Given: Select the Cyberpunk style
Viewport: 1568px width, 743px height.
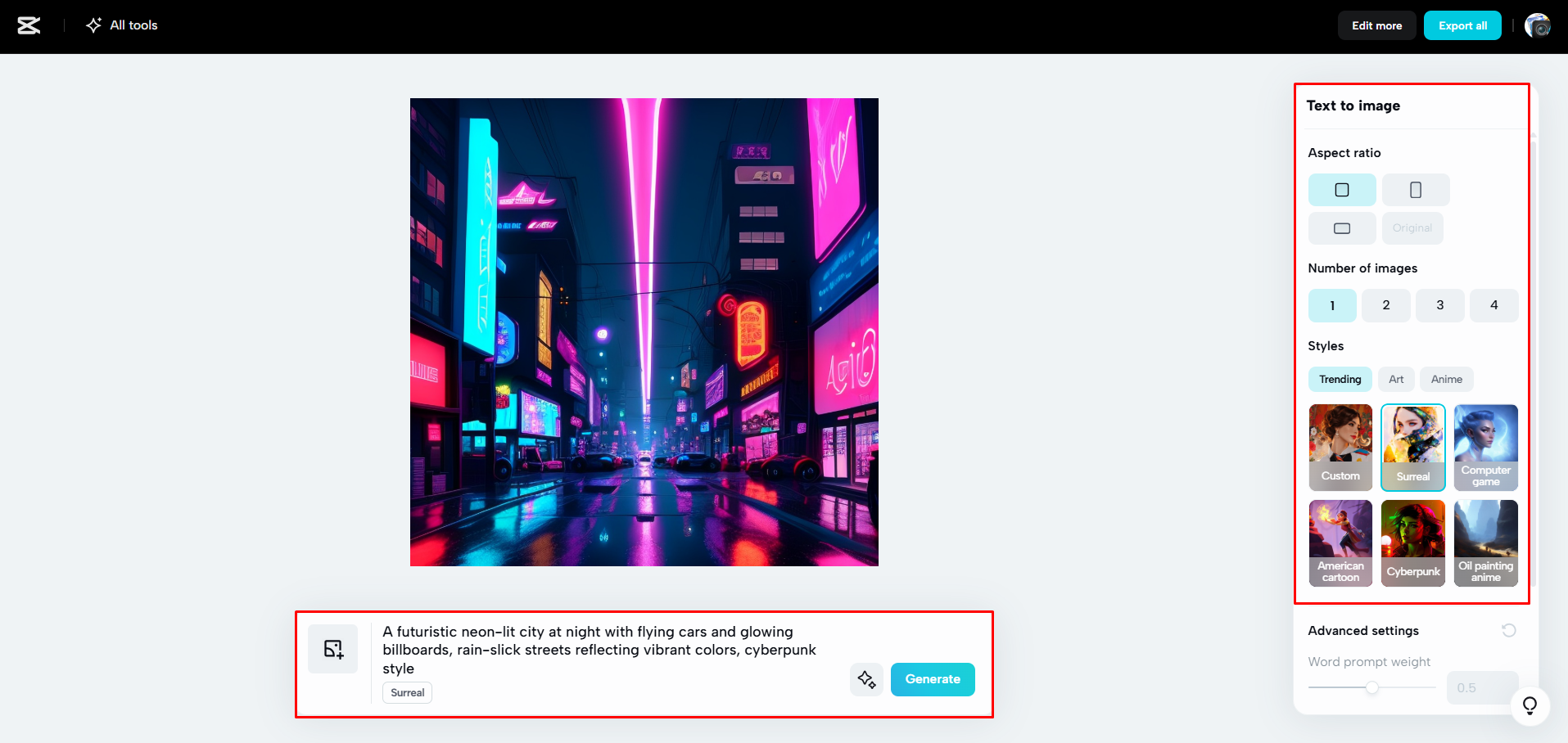Looking at the screenshot, I should (x=1412, y=543).
